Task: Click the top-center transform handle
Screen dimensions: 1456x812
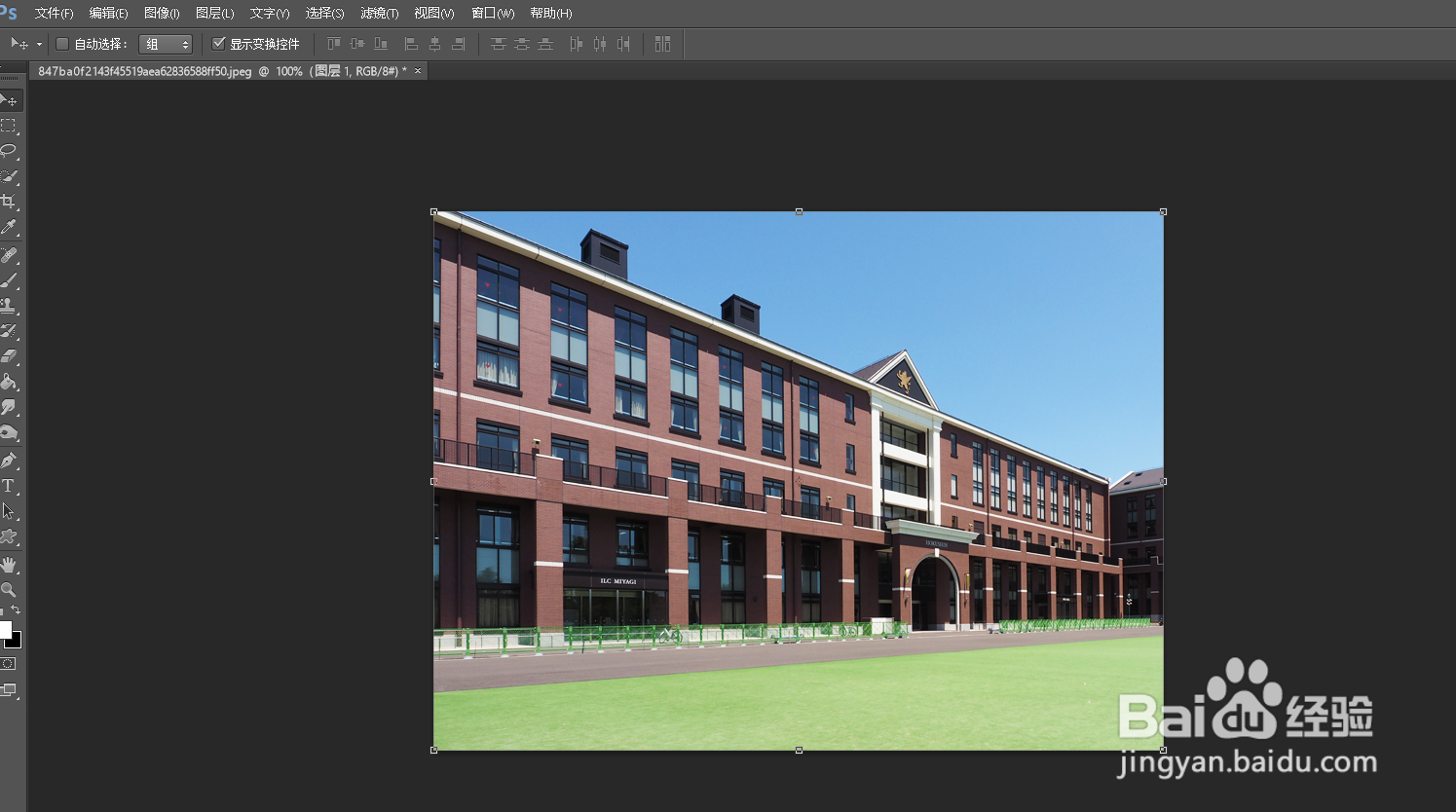Action: point(799,211)
